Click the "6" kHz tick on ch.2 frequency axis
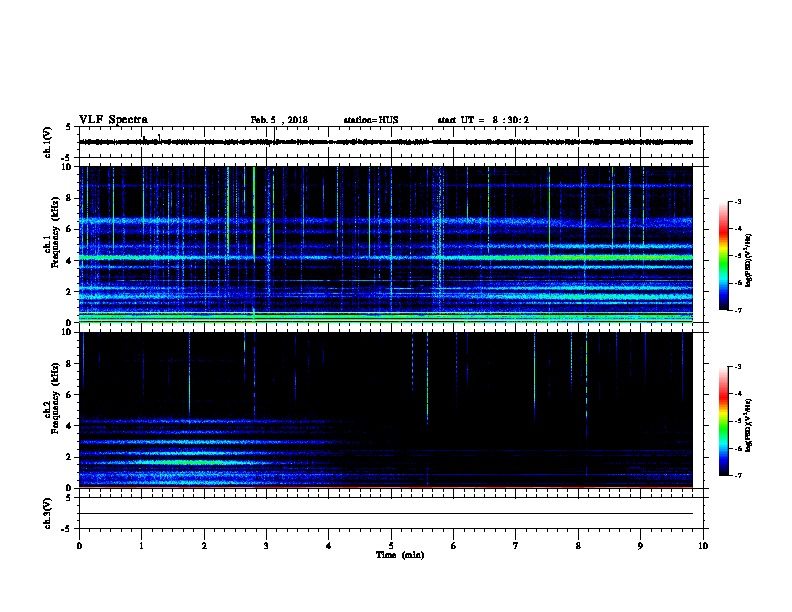 pos(70,394)
